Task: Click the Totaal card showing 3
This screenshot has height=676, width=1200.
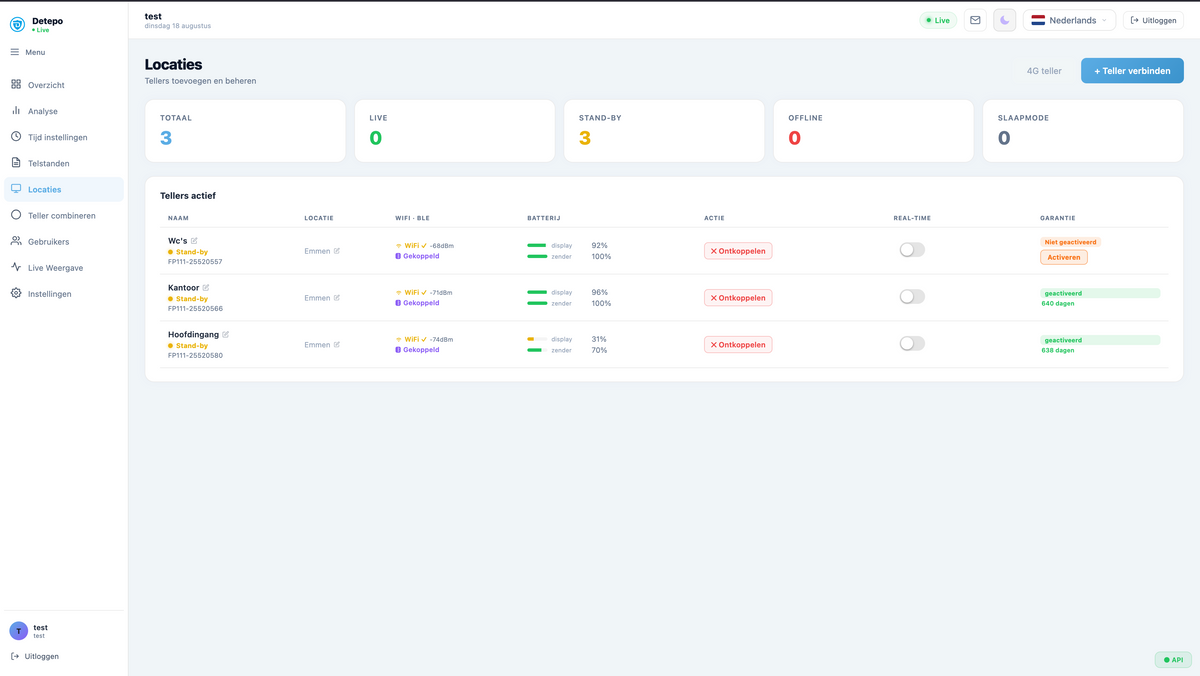Action: pyautogui.click(x=245, y=130)
